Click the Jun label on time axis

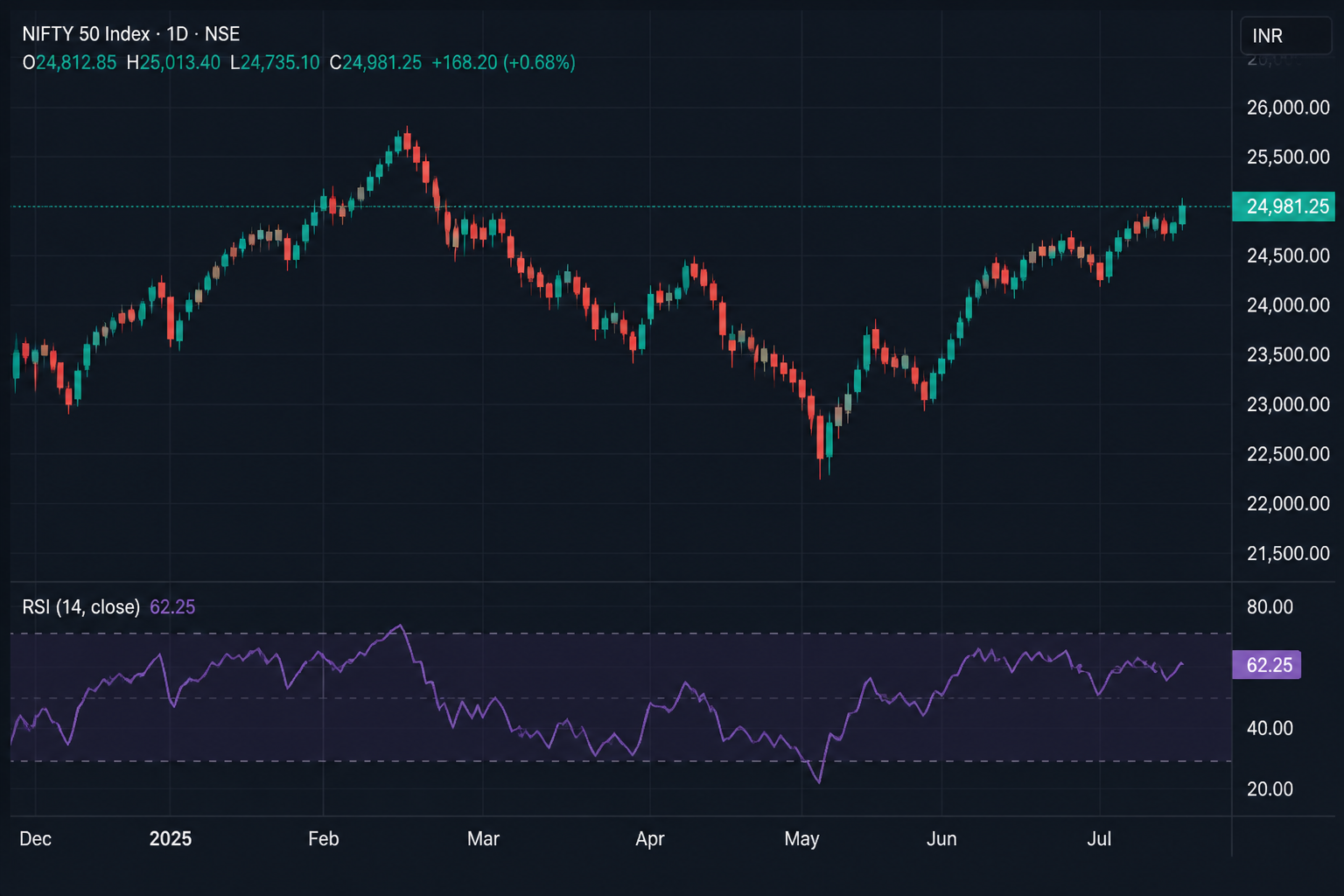pos(941,839)
